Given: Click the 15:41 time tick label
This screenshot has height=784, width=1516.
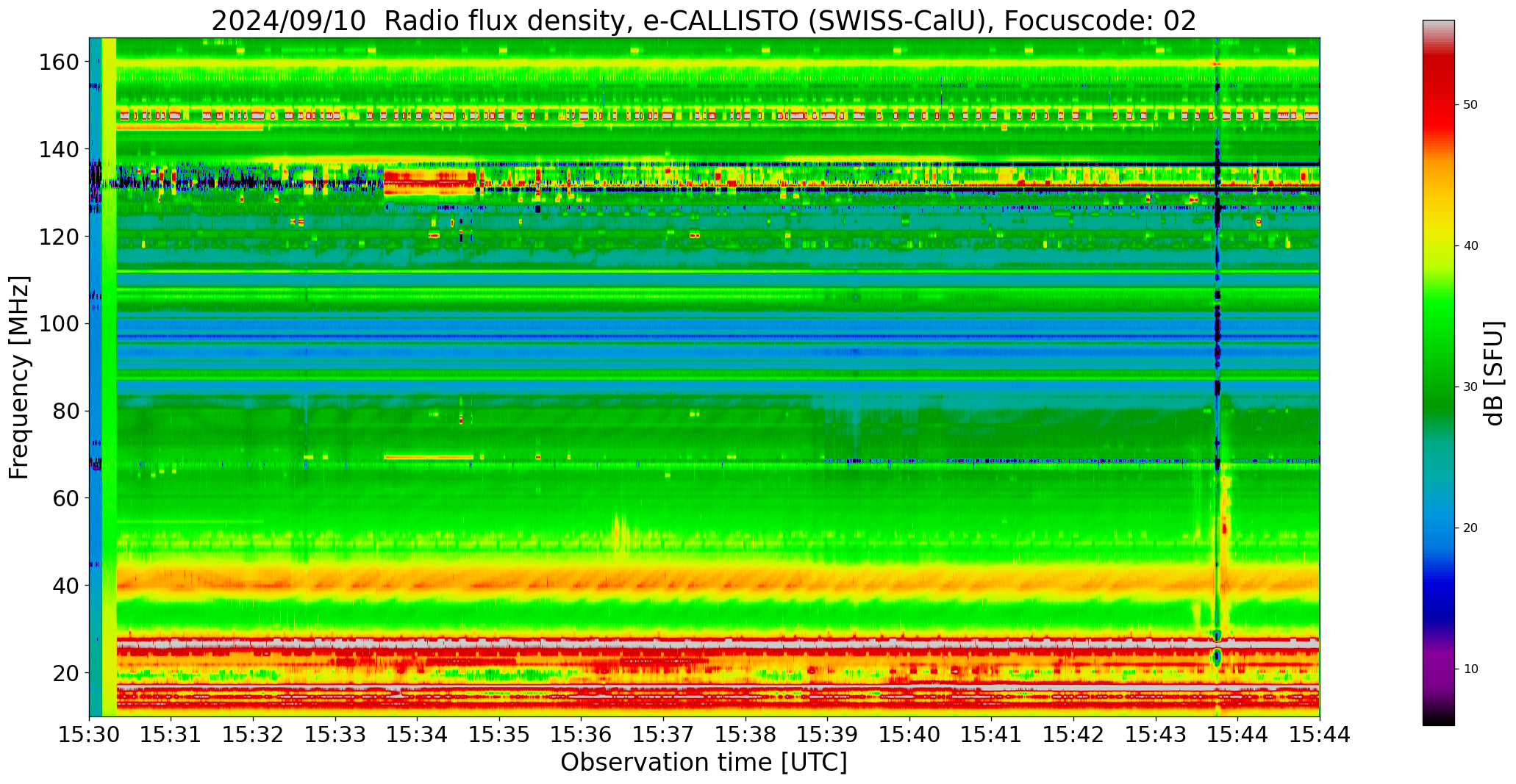Looking at the screenshot, I should (992, 734).
